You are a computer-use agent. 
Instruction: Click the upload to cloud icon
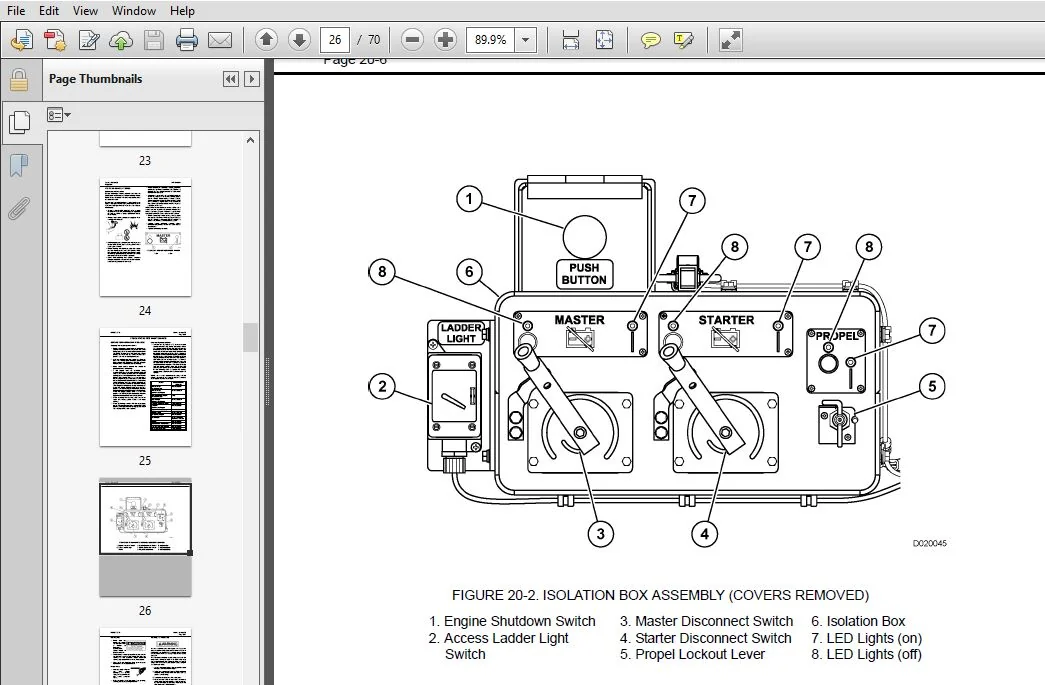tap(121, 40)
